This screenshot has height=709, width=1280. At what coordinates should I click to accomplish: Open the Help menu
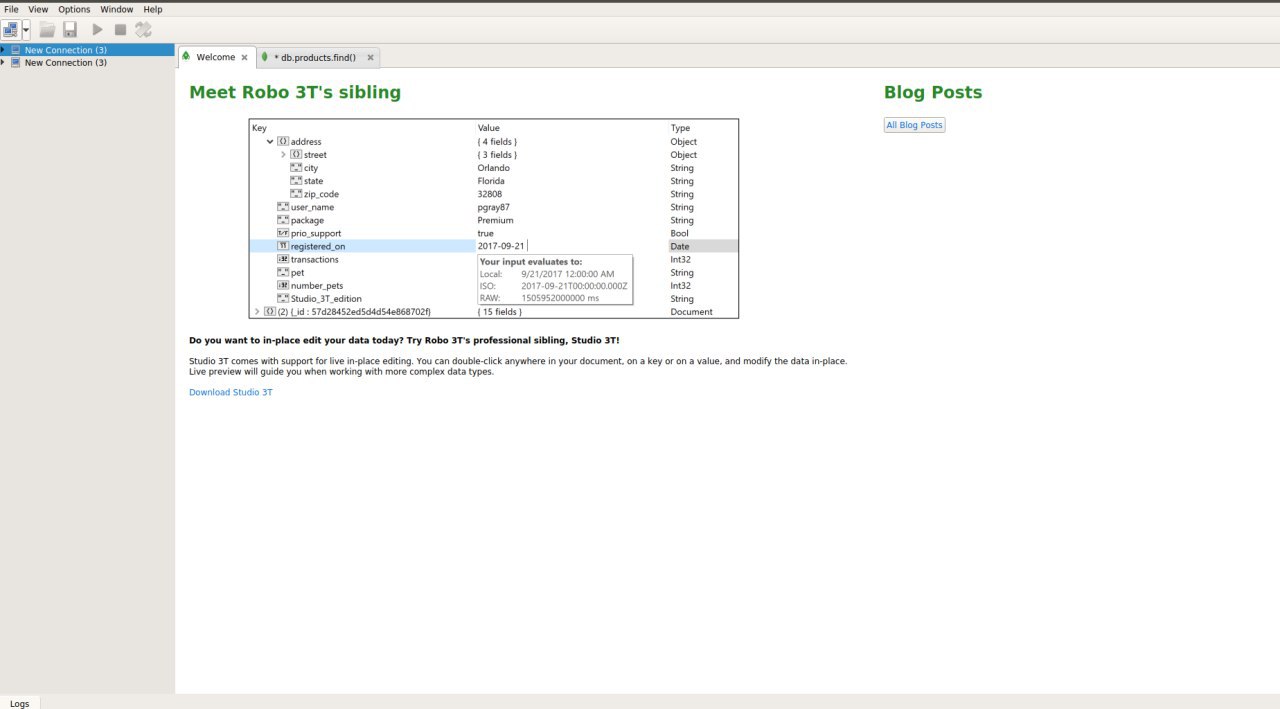[153, 9]
